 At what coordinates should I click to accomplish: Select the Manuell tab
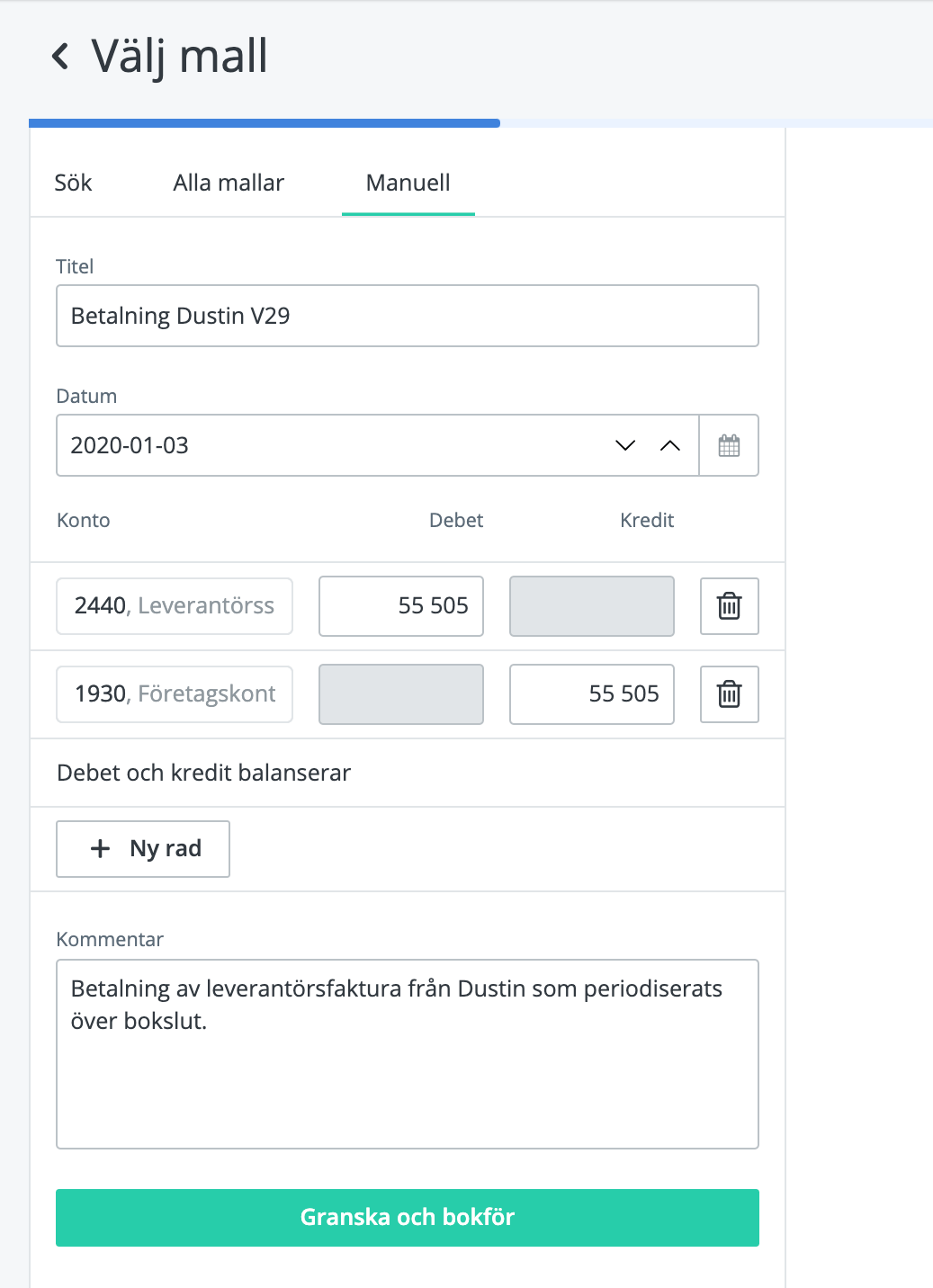tap(408, 183)
